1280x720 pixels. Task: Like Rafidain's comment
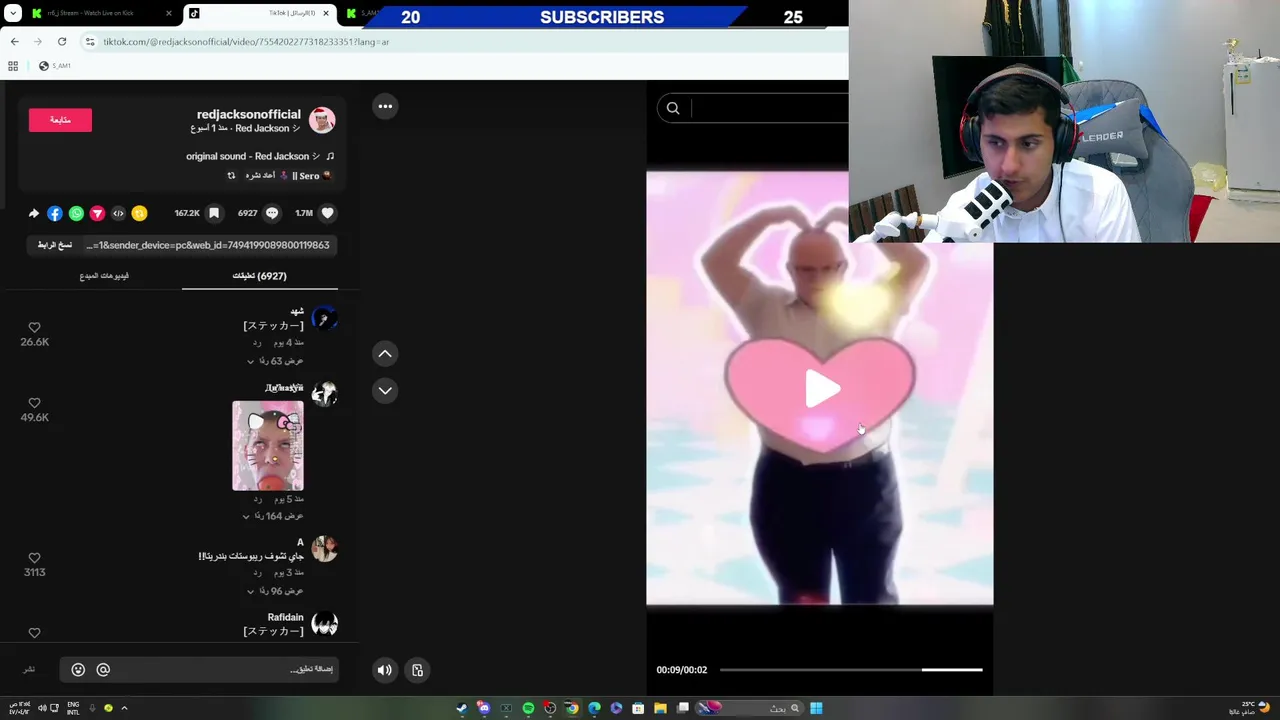[34, 633]
